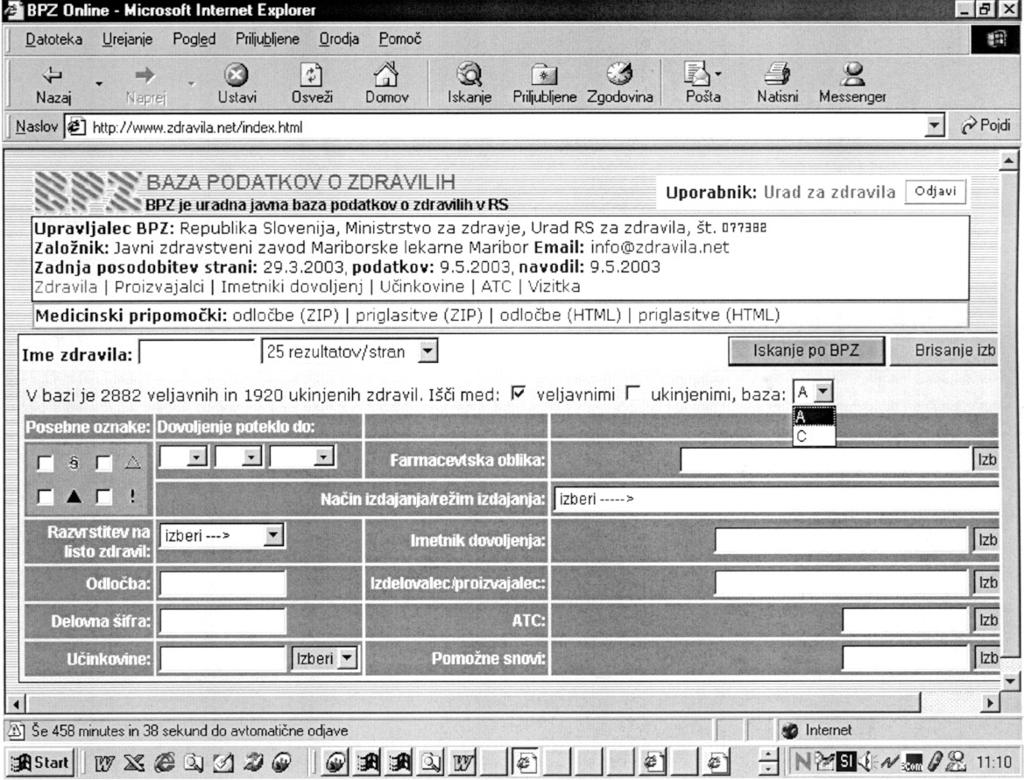The image size is (1024, 780).
Task: Open the Datoteka menu
Action: pyautogui.click(x=54, y=39)
